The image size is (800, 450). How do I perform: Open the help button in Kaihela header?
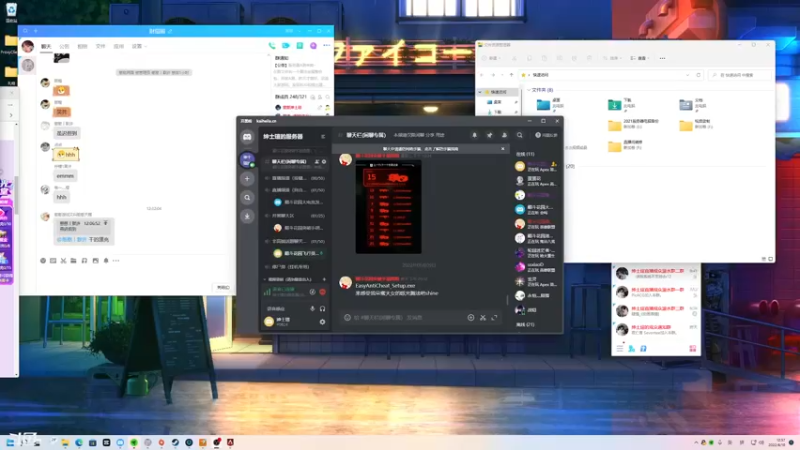546,135
